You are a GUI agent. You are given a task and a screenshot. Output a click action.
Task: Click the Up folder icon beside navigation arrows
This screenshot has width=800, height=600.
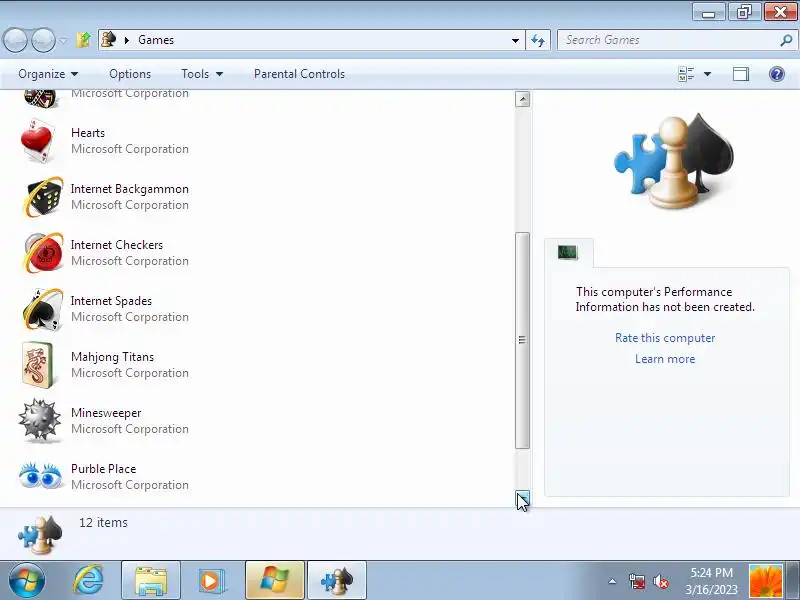coord(84,40)
